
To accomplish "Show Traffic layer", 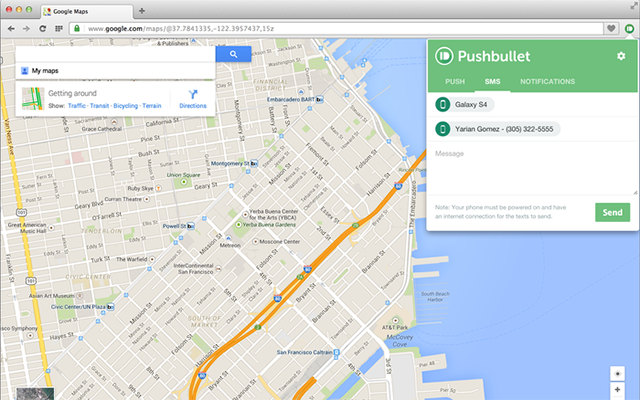I will pyautogui.click(x=77, y=106).
